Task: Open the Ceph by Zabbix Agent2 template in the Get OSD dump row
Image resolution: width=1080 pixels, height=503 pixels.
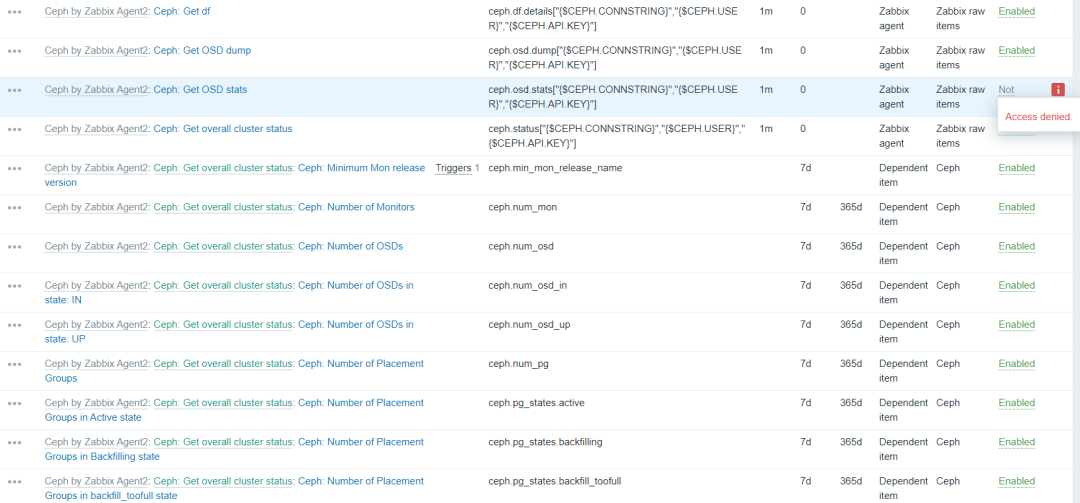Action: [97, 50]
